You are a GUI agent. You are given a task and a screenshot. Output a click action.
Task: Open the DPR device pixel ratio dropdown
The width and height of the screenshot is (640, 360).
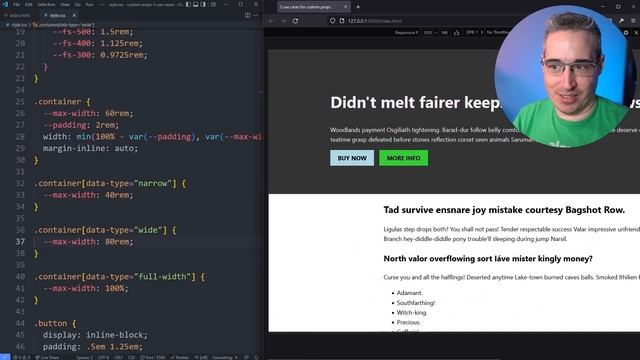[x=474, y=33]
